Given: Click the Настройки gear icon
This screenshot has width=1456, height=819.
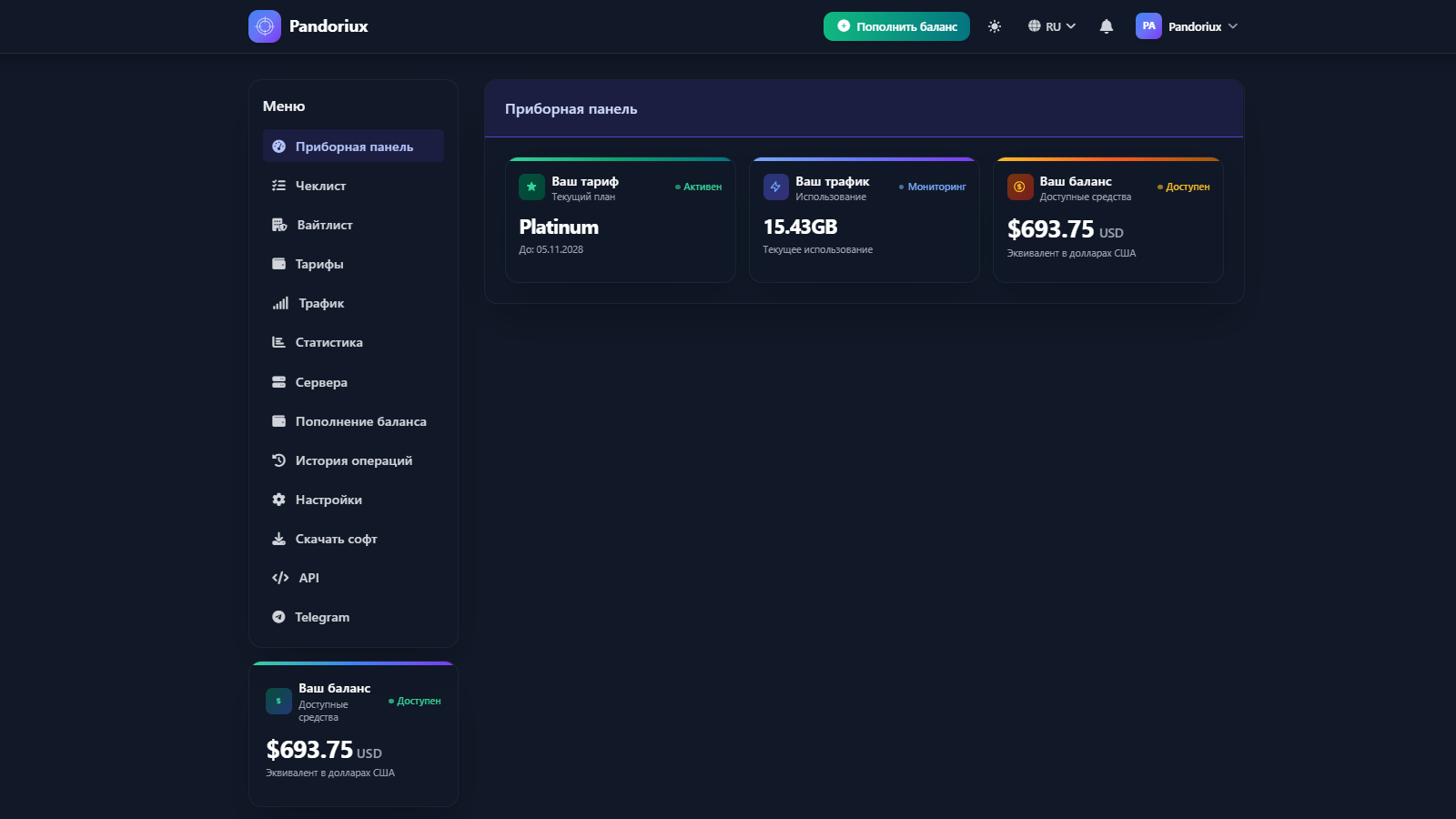Looking at the screenshot, I should (x=279, y=500).
